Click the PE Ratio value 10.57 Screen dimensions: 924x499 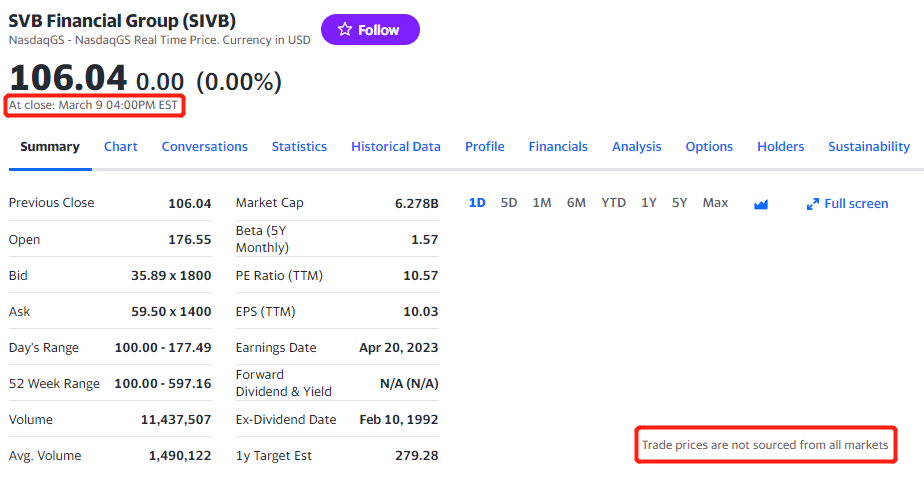(420, 276)
